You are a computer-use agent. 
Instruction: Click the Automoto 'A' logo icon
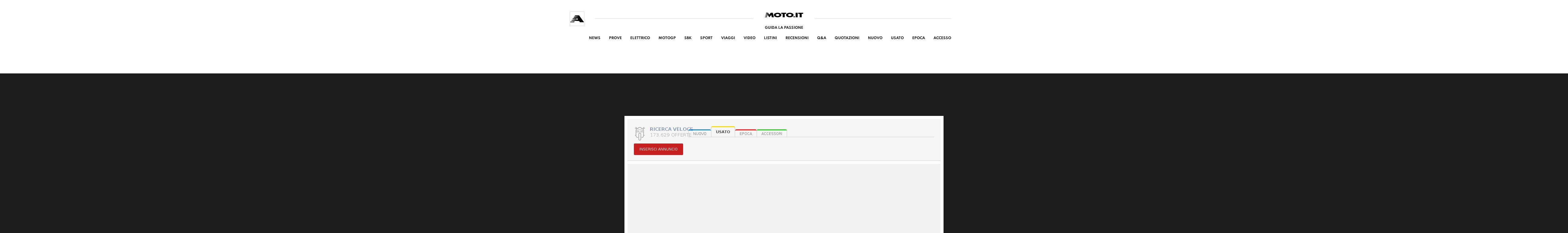(x=576, y=19)
